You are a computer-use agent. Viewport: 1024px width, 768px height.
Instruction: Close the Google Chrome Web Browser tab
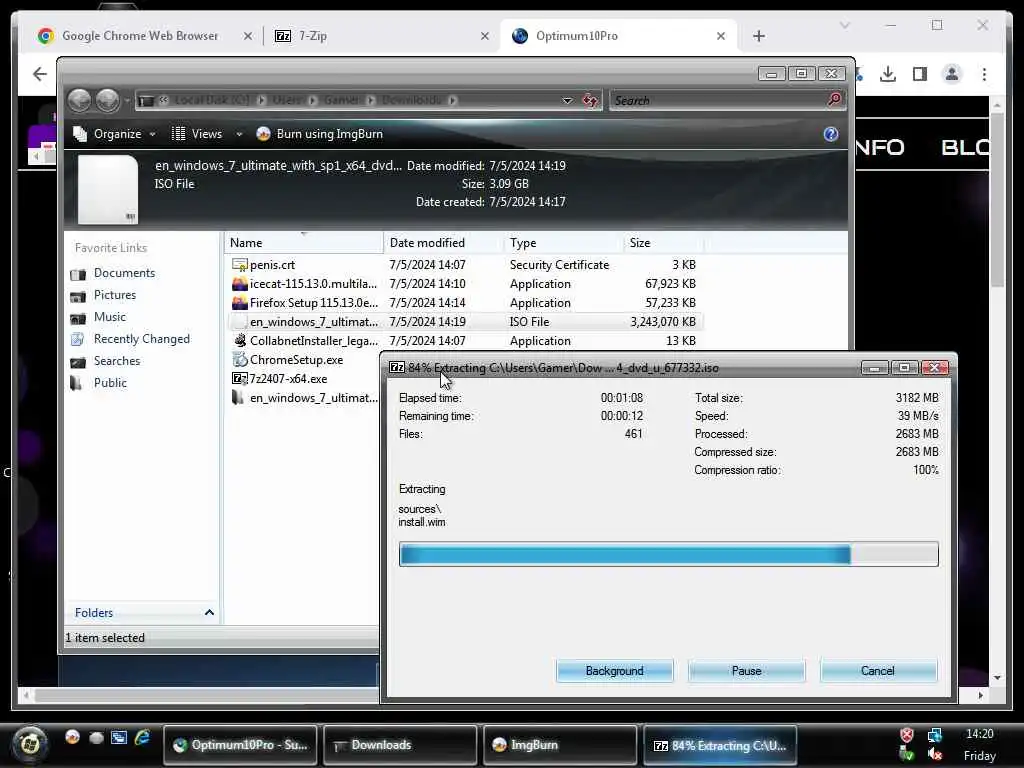tap(248, 36)
